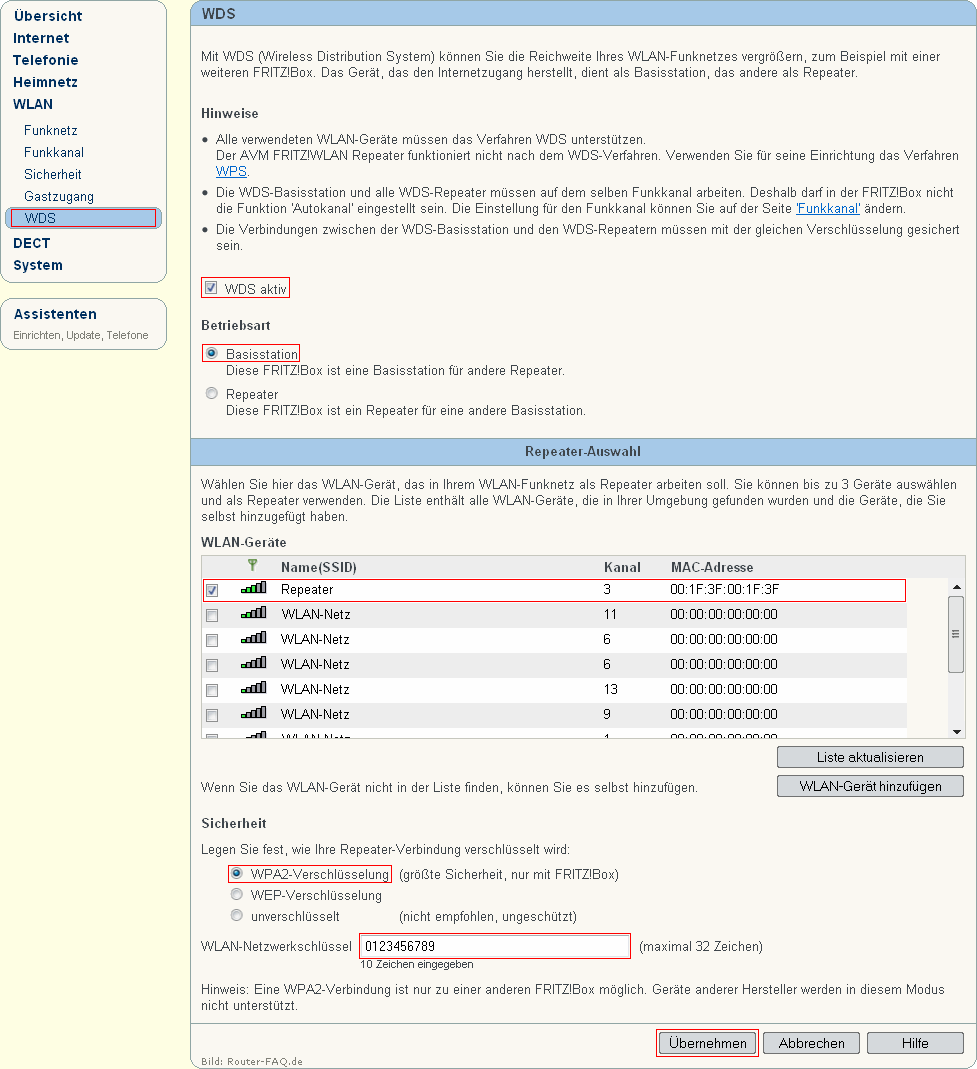The image size is (977, 1069).
Task: Follow the WPS link in hints
Action: point(231,171)
